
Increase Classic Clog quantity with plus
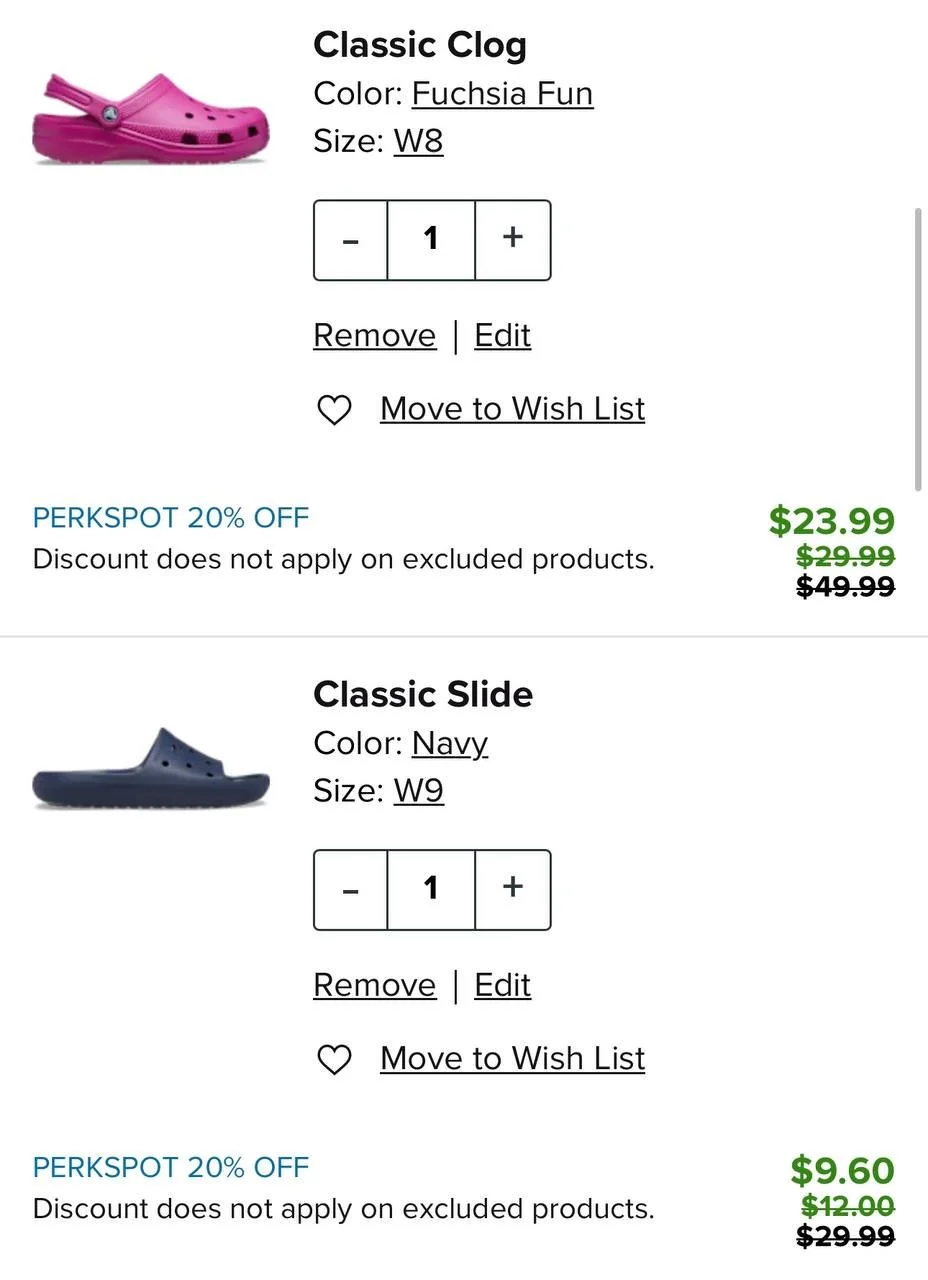(512, 238)
